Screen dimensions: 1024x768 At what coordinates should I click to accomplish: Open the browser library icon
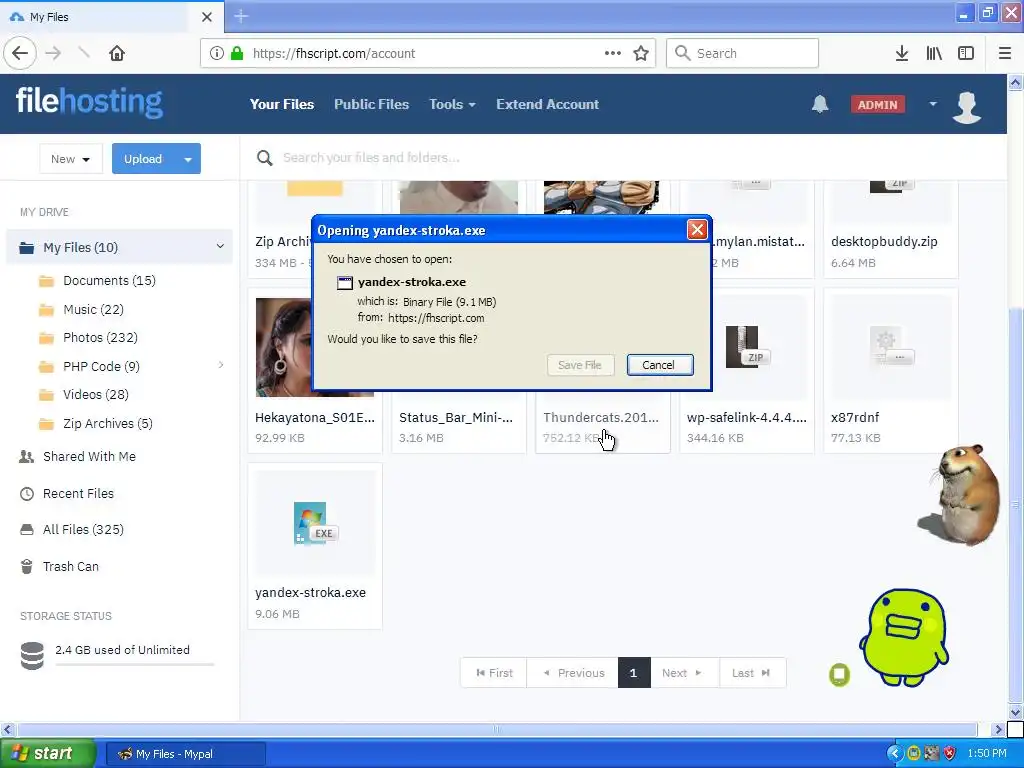click(x=934, y=53)
